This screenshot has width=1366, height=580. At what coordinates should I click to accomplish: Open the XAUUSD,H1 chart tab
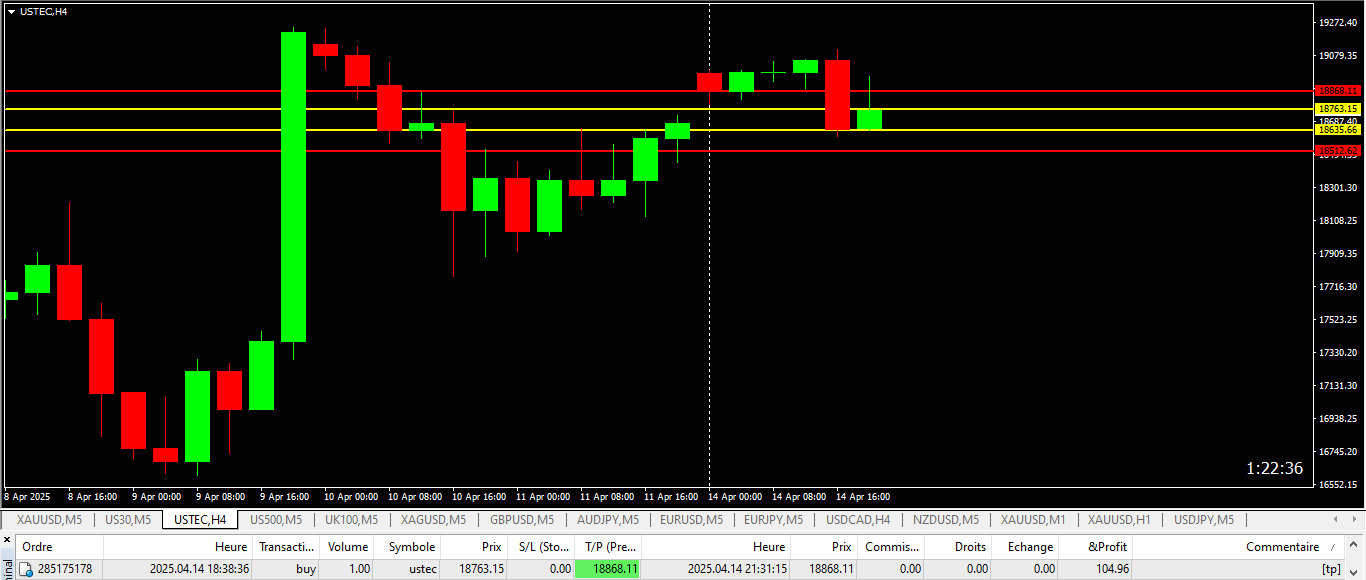coord(1119,520)
